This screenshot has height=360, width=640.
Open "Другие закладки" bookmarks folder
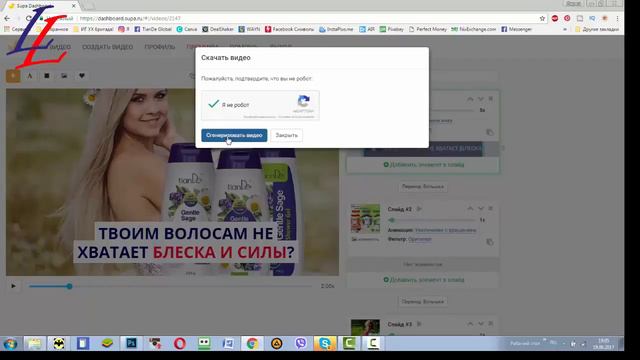[597, 29]
